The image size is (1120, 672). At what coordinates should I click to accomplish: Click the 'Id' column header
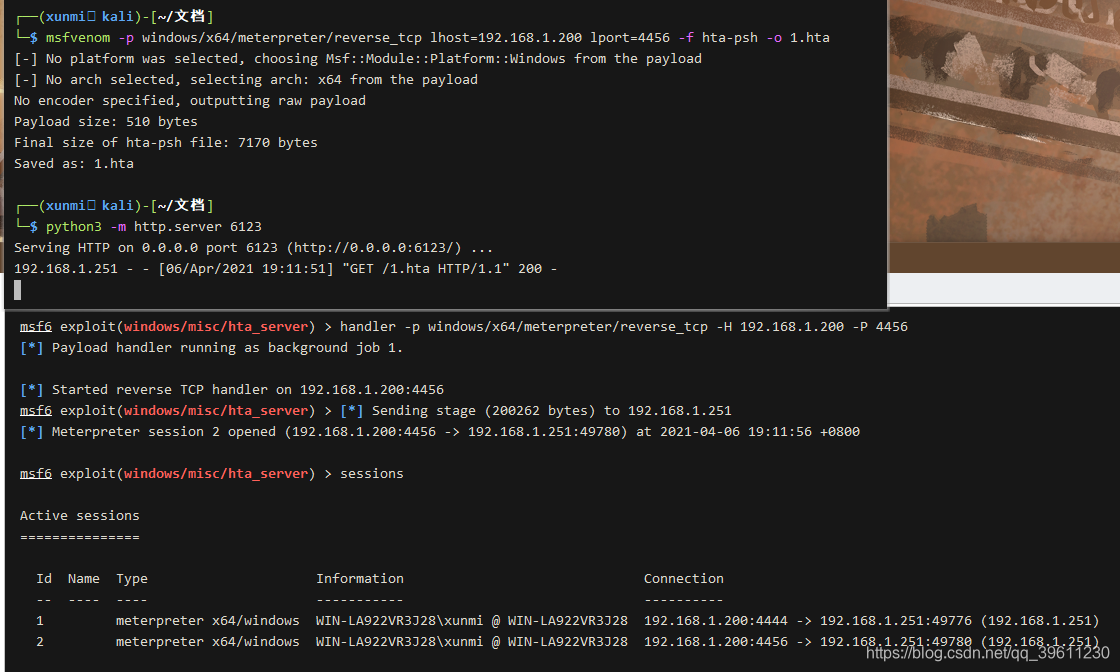click(44, 579)
